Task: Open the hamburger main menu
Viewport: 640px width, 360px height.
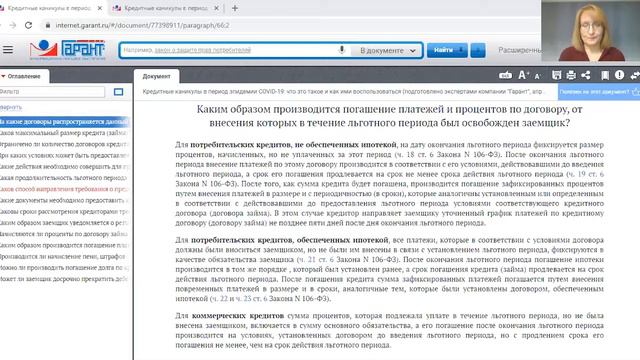Action: point(8,50)
